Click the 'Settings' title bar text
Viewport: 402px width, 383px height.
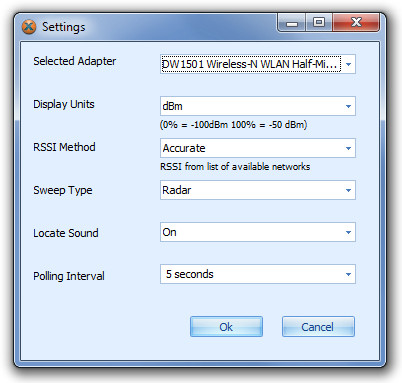[64, 27]
